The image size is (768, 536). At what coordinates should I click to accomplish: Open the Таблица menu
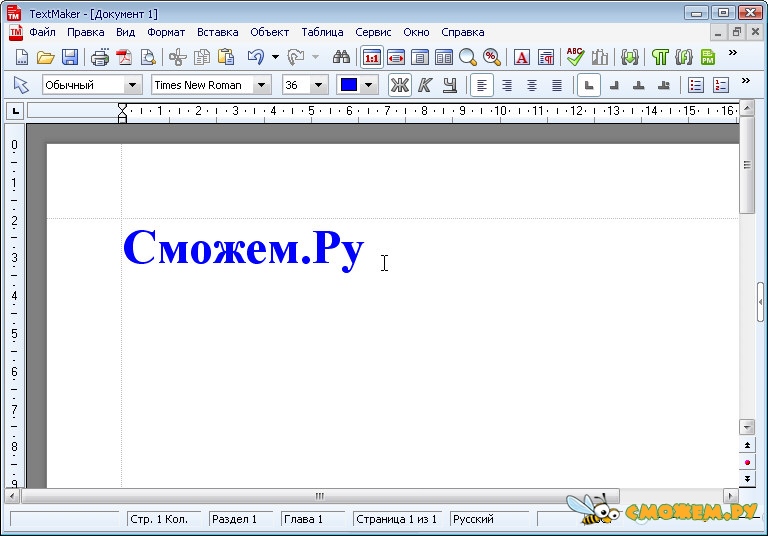click(322, 32)
